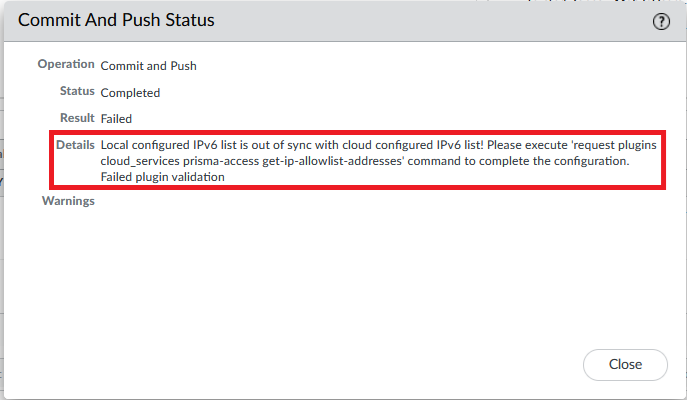Select the Details field label
Viewport: 687px width, 400px height.
pyautogui.click(x=75, y=145)
